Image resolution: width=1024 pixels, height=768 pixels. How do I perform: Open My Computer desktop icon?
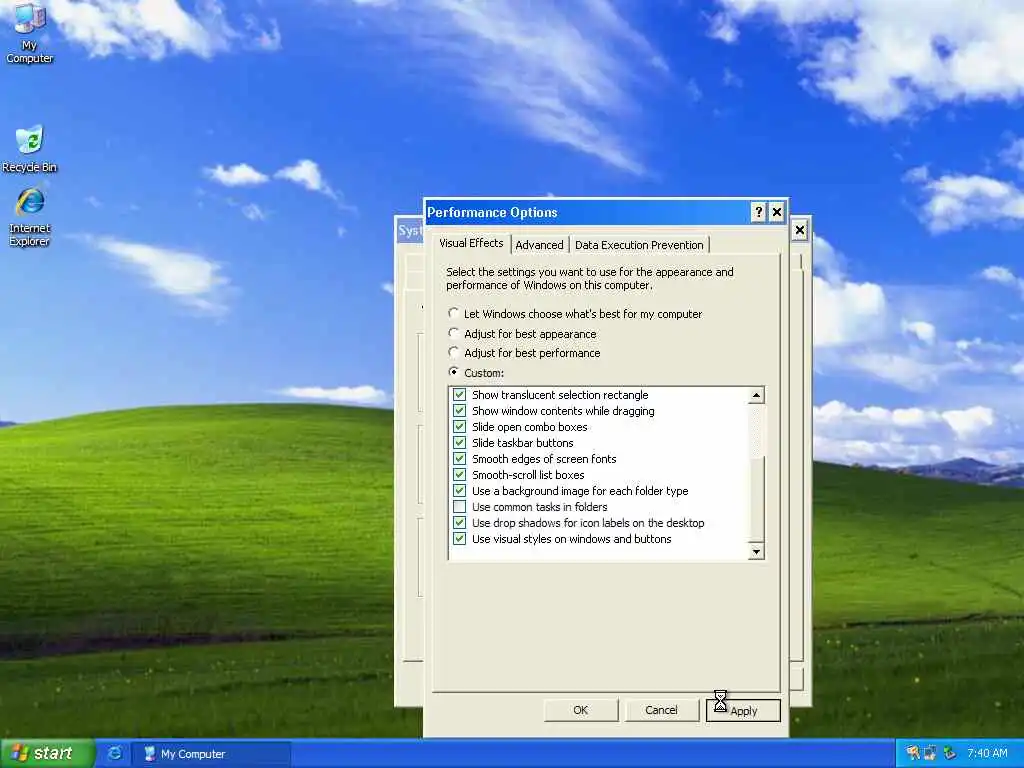pos(29,33)
